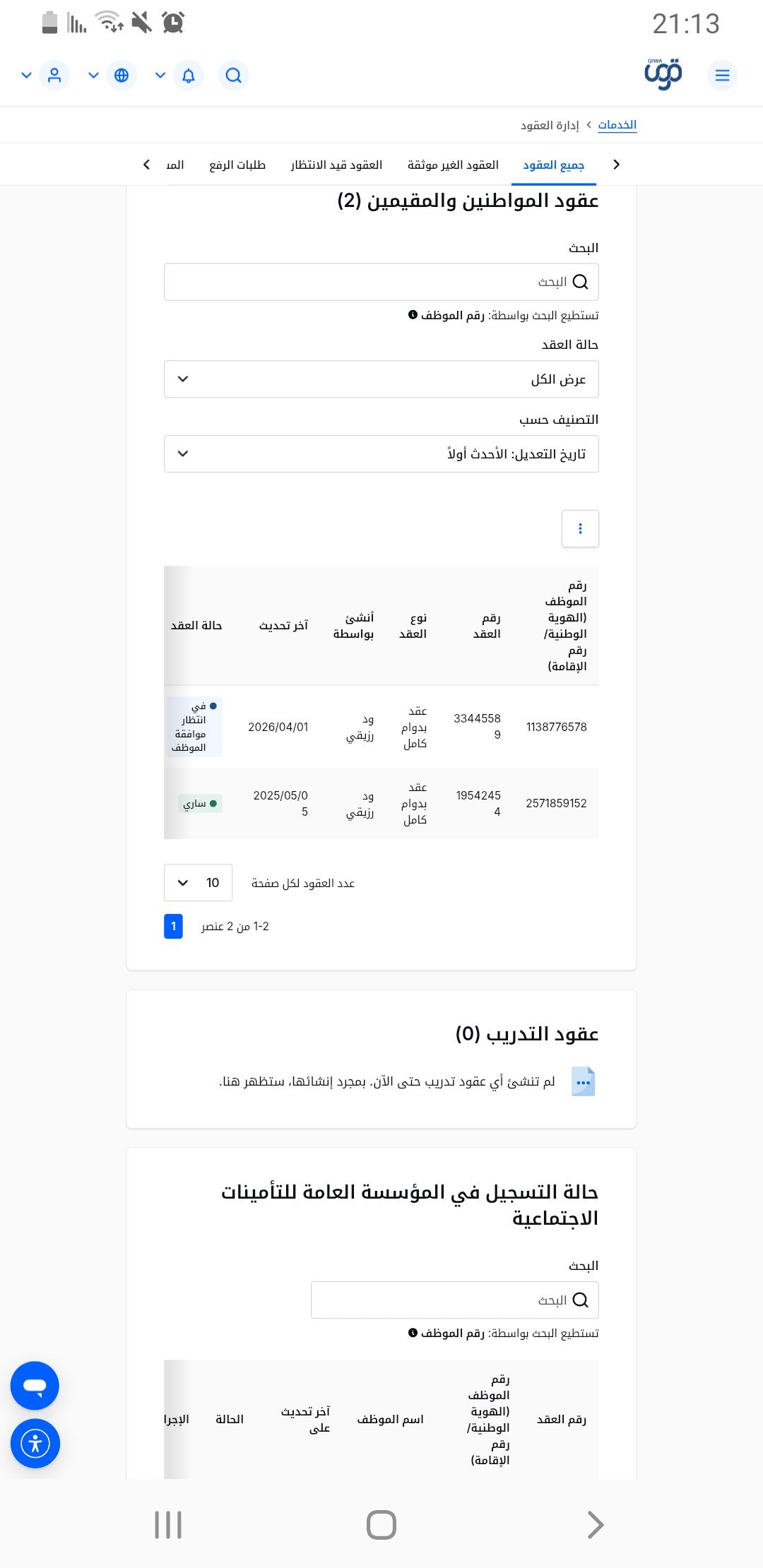Click the Qiwa logo
Screen dimensions: 763x1568
point(663,73)
